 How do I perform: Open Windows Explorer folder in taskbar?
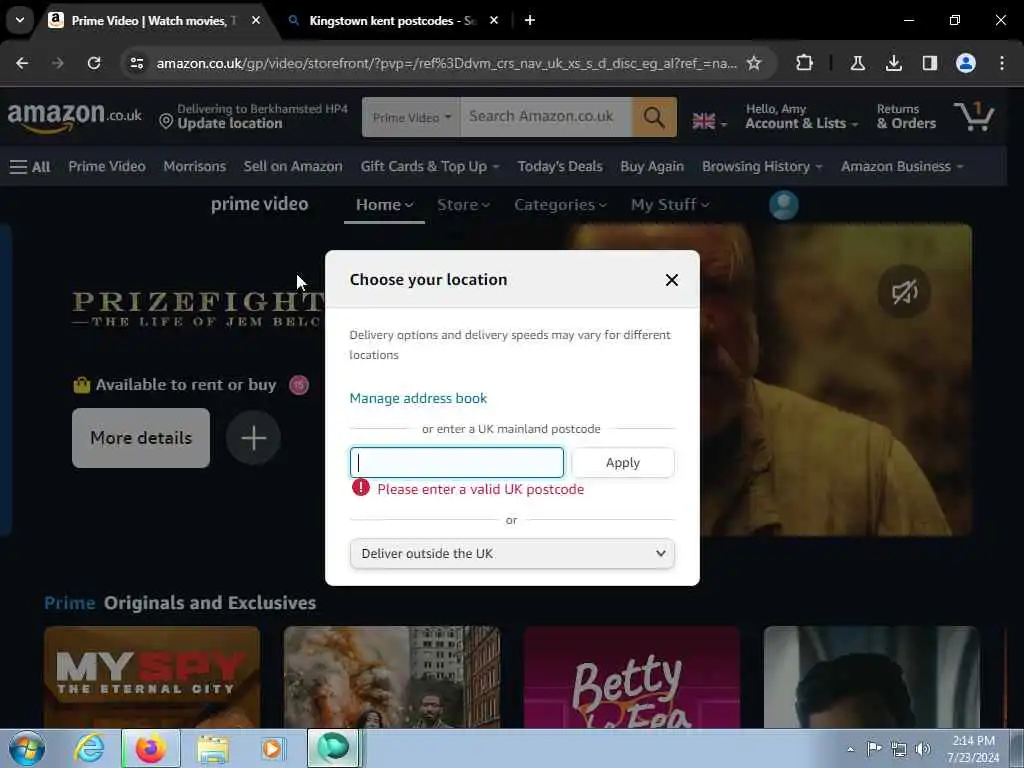(213, 749)
